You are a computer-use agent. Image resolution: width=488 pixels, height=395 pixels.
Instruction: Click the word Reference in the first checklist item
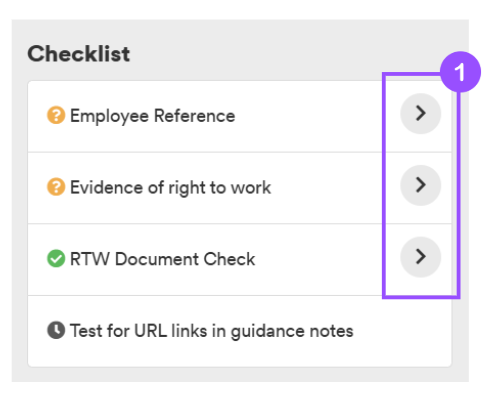click(194, 116)
